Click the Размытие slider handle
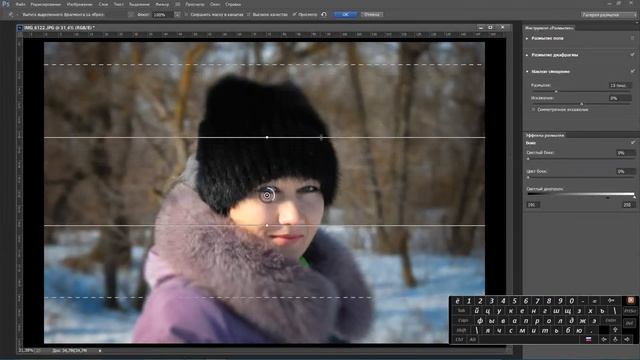This screenshot has width=640, height=360. click(x=556, y=91)
